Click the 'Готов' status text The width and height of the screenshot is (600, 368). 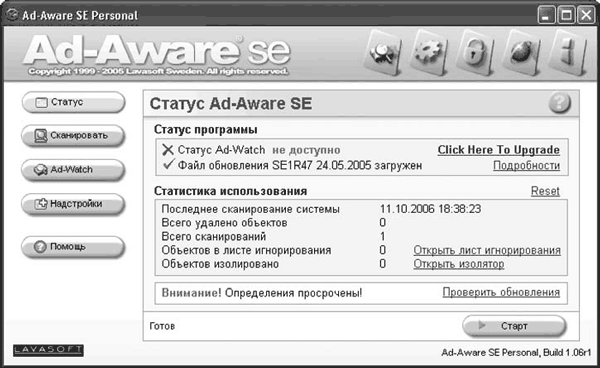162,326
